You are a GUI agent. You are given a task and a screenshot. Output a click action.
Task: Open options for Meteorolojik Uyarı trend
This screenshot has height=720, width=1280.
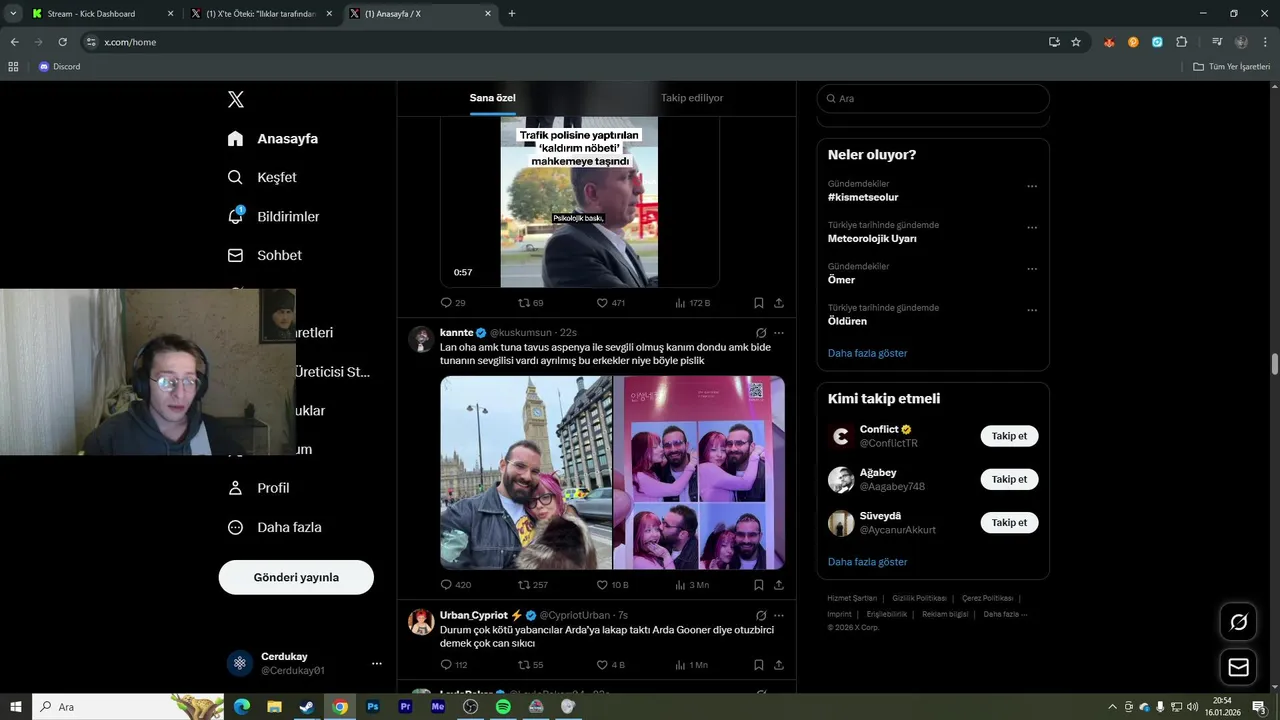(x=1032, y=227)
